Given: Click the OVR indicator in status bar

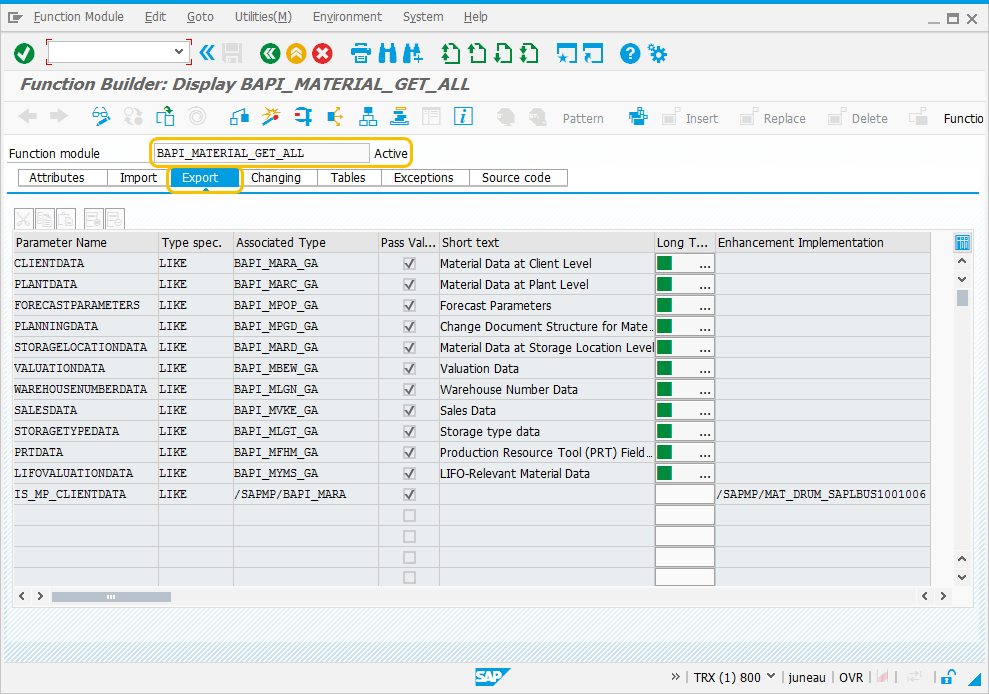Looking at the screenshot, I should click(x=851, y=677).
